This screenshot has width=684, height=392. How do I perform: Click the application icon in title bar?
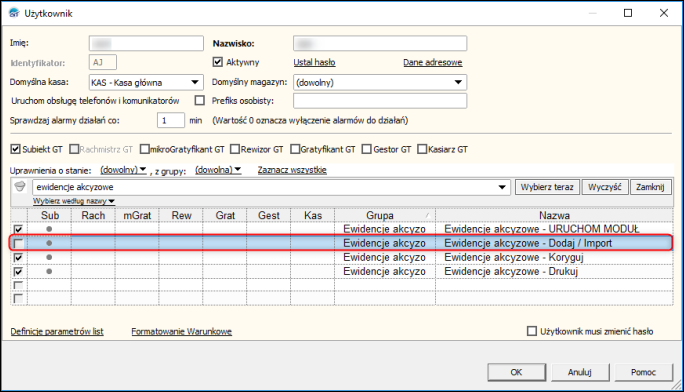point(14,13)
